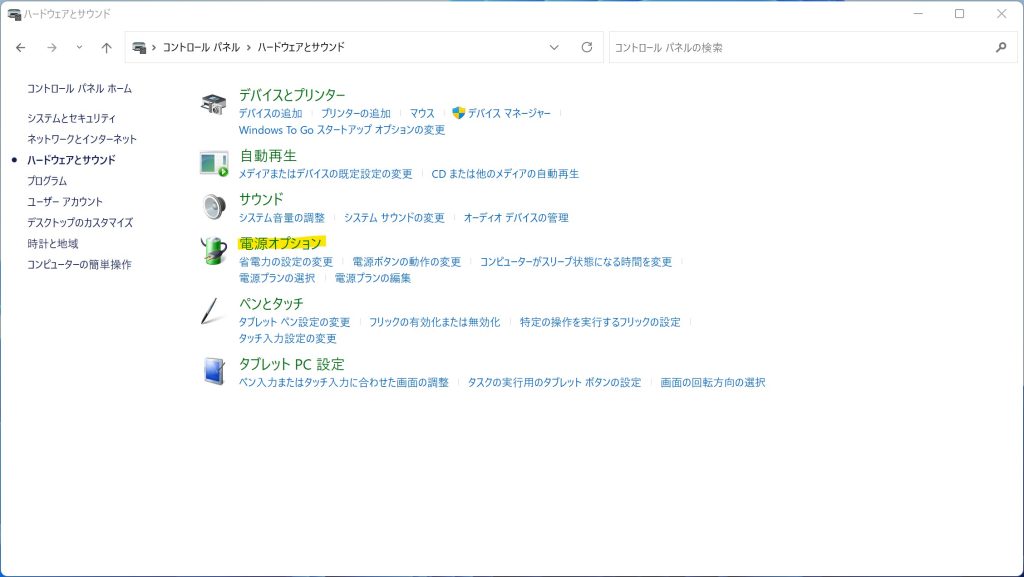This screenshot has height=577, width=1024.
Task: Open デスクトップのカスタマイズ in sidebar
Action: click(x=80, y=223)
